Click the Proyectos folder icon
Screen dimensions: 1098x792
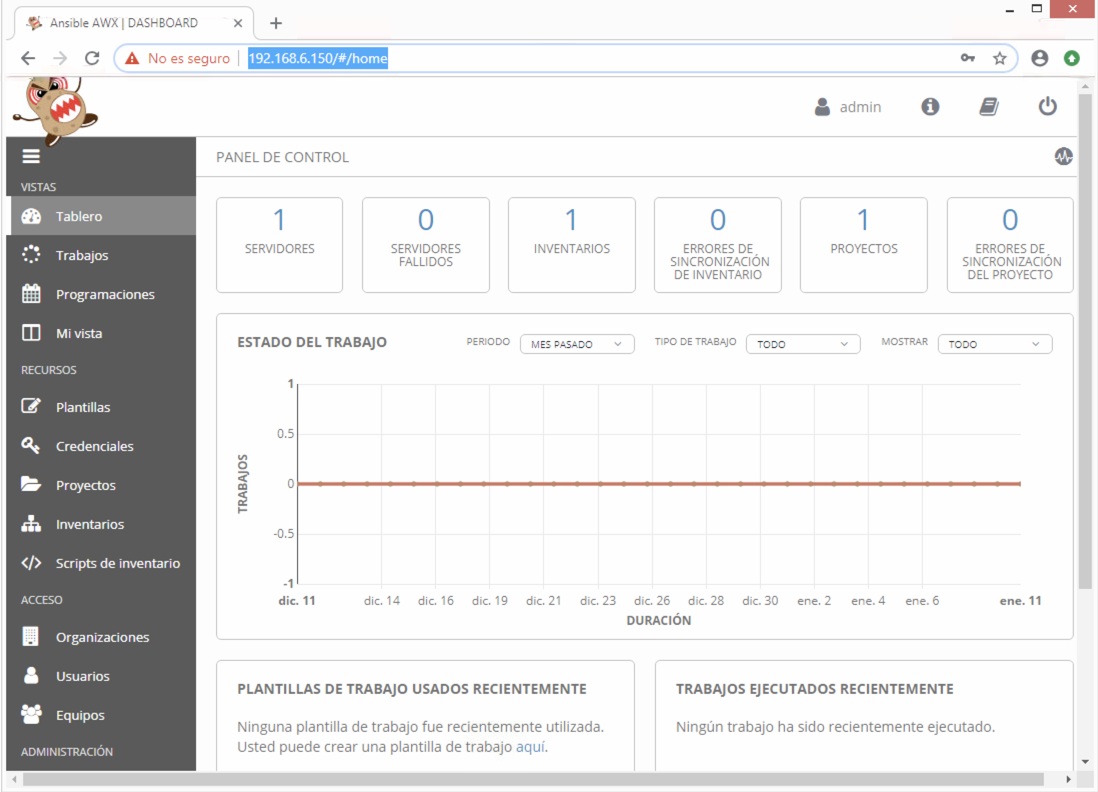31,485
